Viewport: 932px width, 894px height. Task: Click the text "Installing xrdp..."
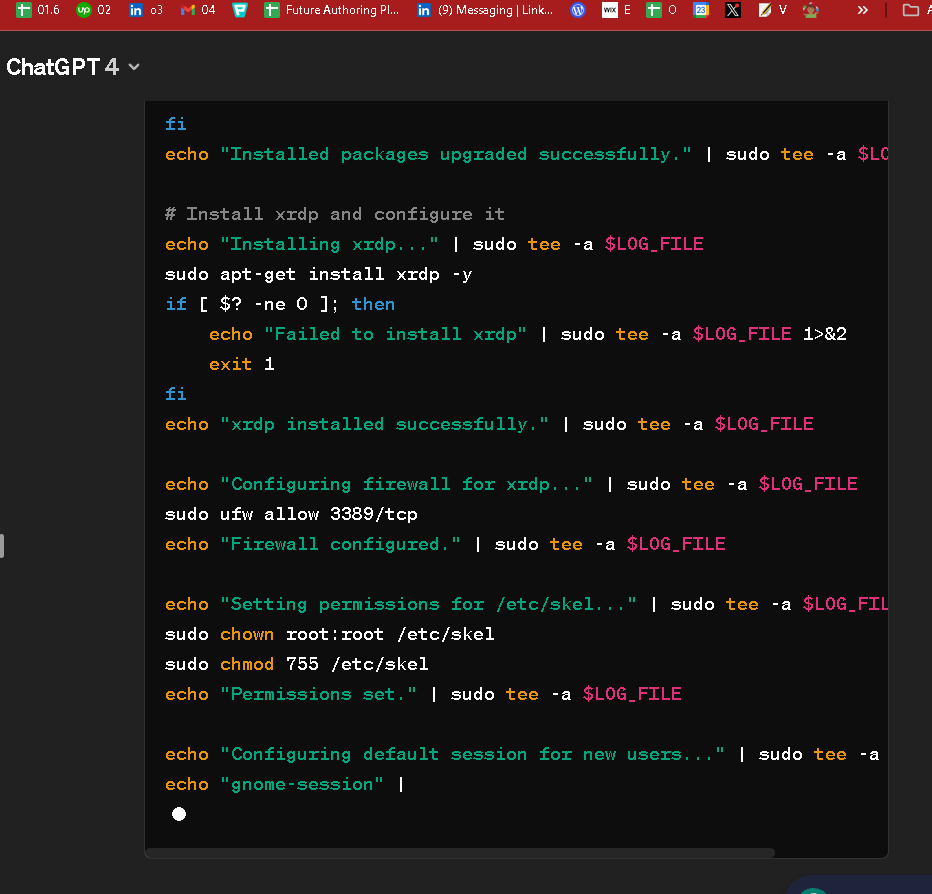pyautogui.click(x=329, y=244)
